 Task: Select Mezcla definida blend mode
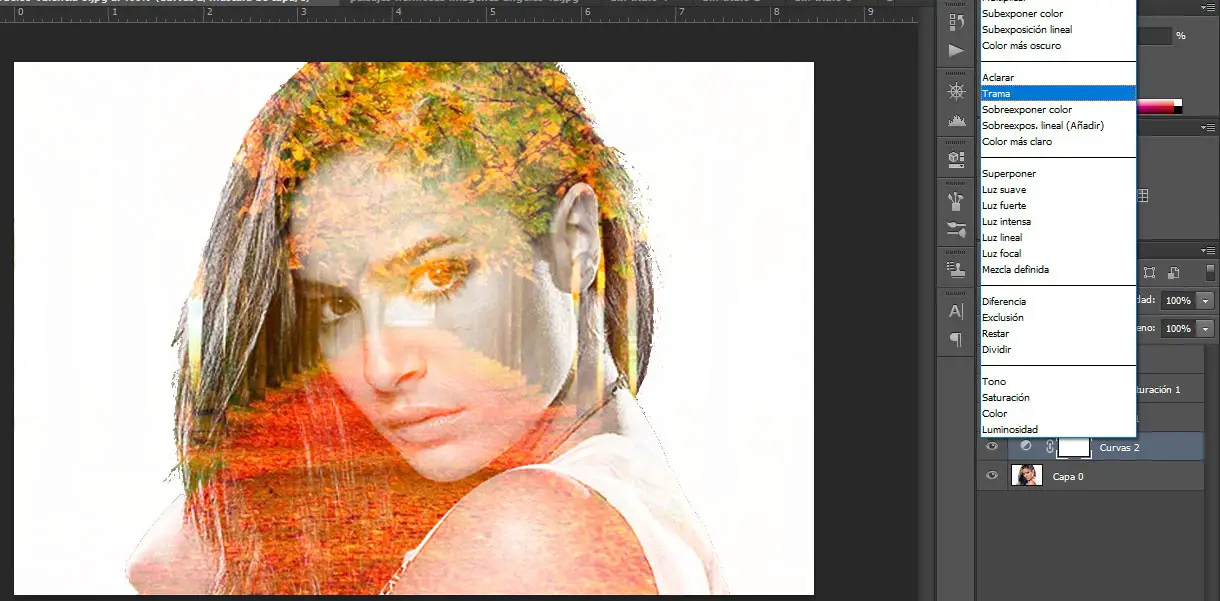tap(1057, 269)
